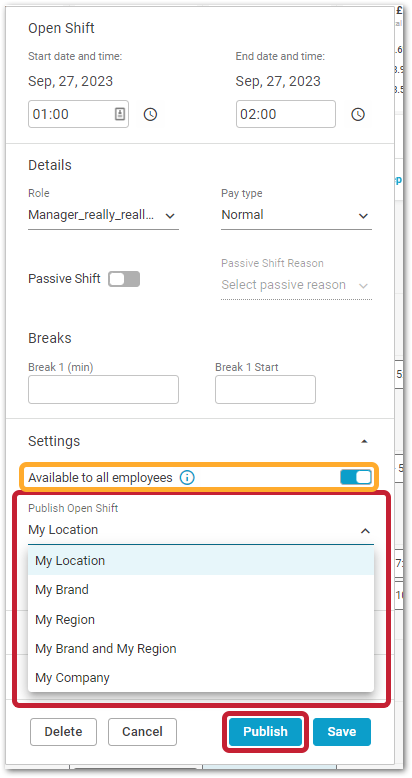Image resolution: width=412 pixels, height=778 pixels.
Task: Click the Save button
Action: [342, 732]
